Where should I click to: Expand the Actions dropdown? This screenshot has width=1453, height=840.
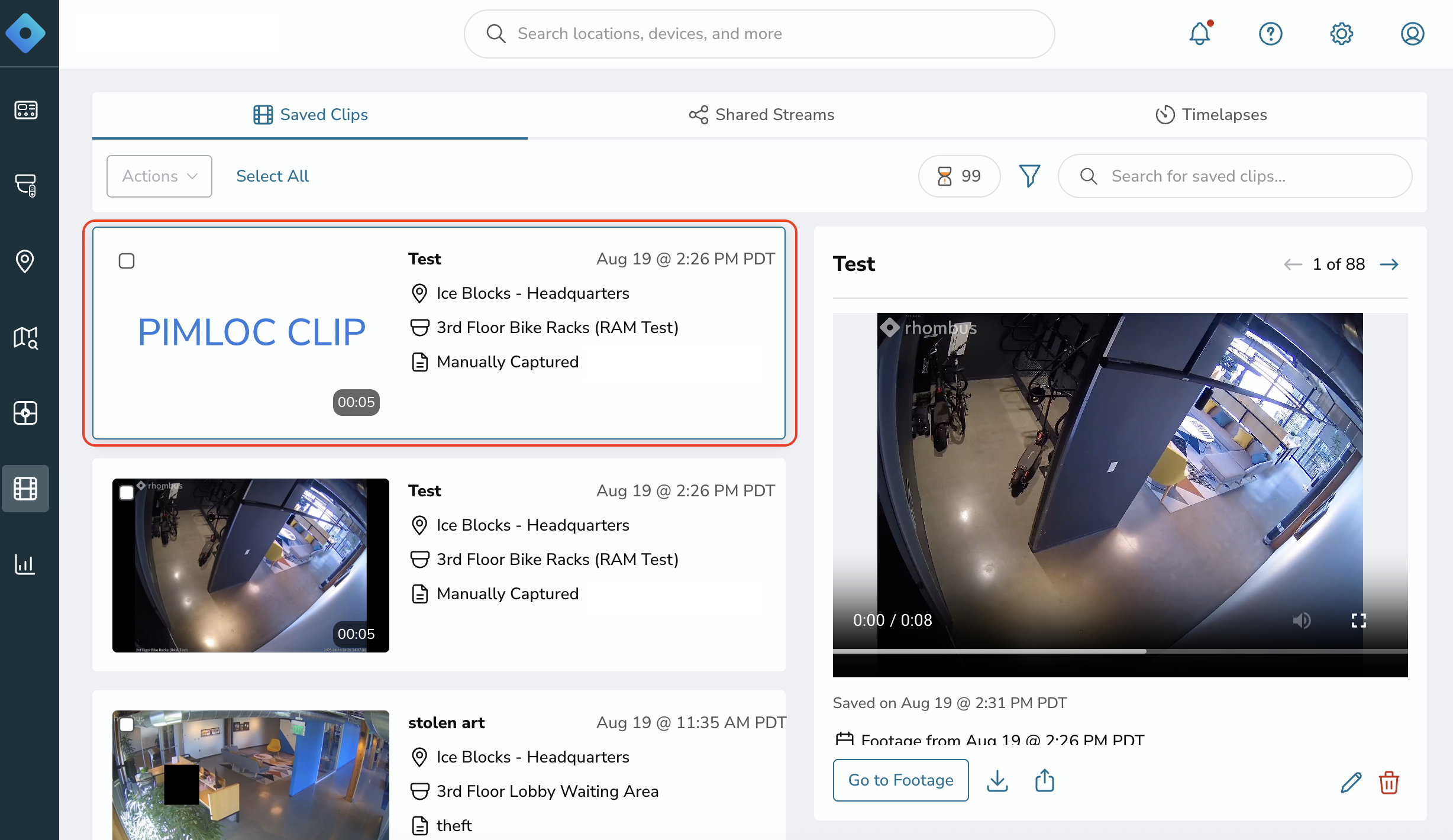159,176
